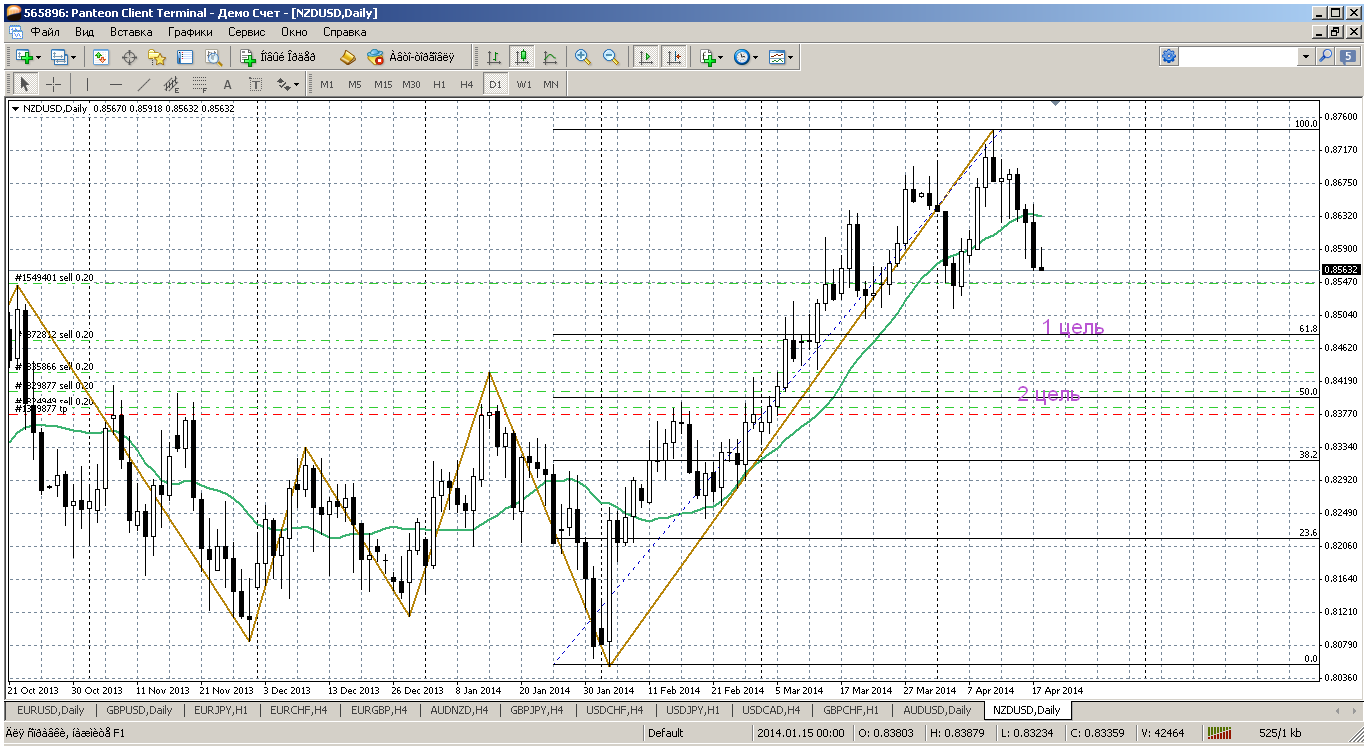This screenshot has width=1368, height=746.
Task: Click the New Order button
Action: click(277, 58)
